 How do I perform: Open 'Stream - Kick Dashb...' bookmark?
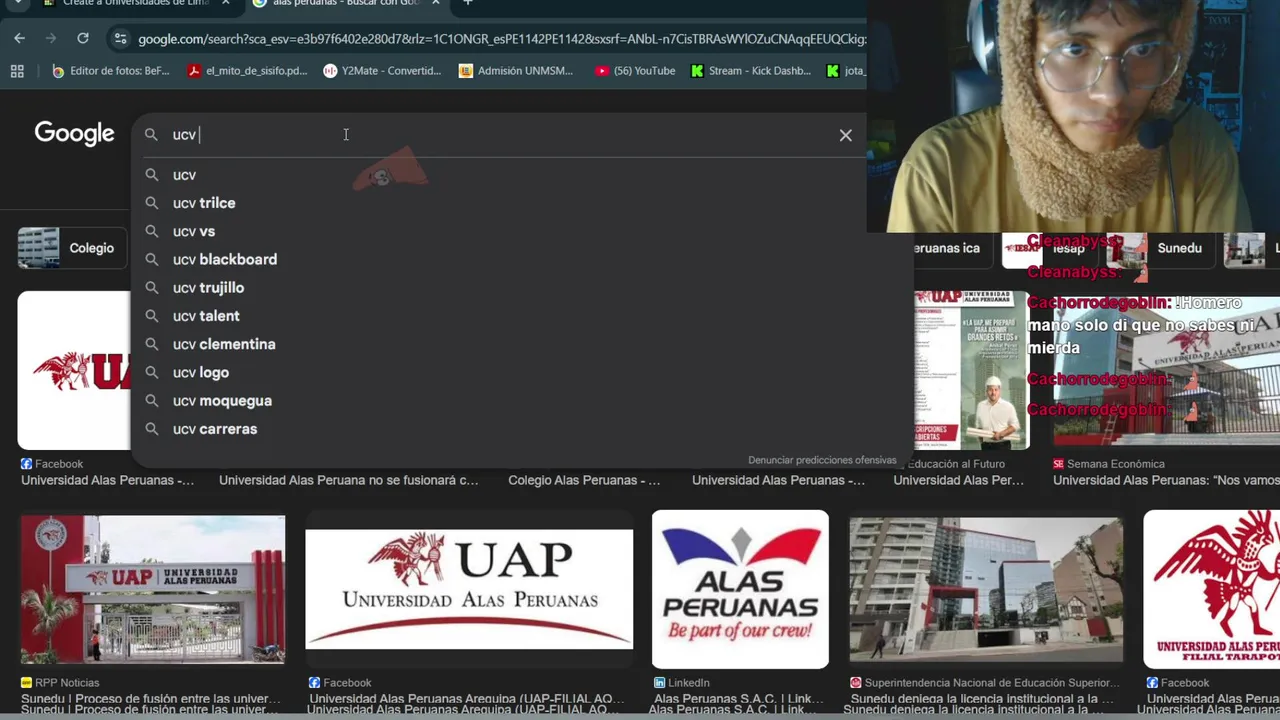[751, 71]
